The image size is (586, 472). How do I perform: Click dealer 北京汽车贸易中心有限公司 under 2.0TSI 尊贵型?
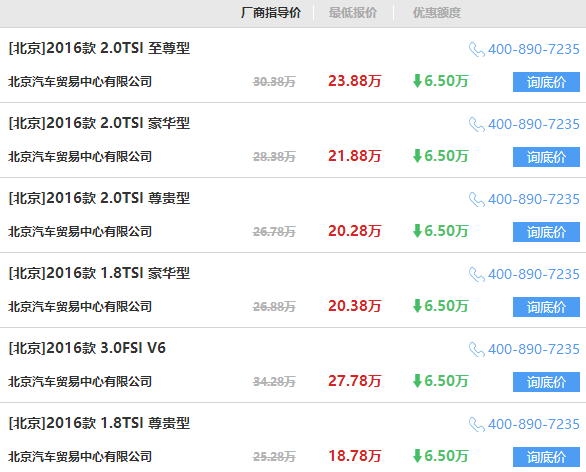(x=80, y=232)
